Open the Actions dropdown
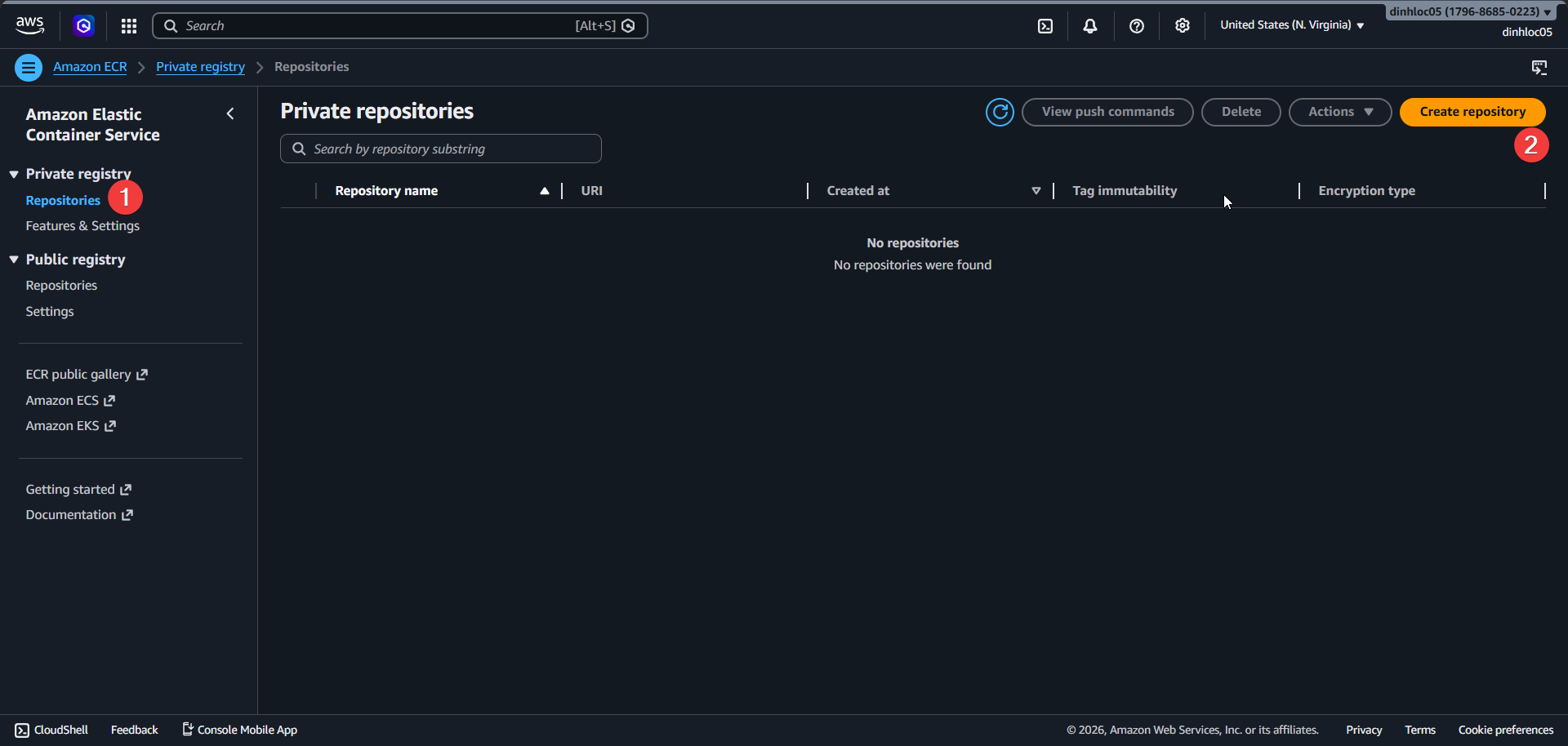 click(x=1339, y=112)
